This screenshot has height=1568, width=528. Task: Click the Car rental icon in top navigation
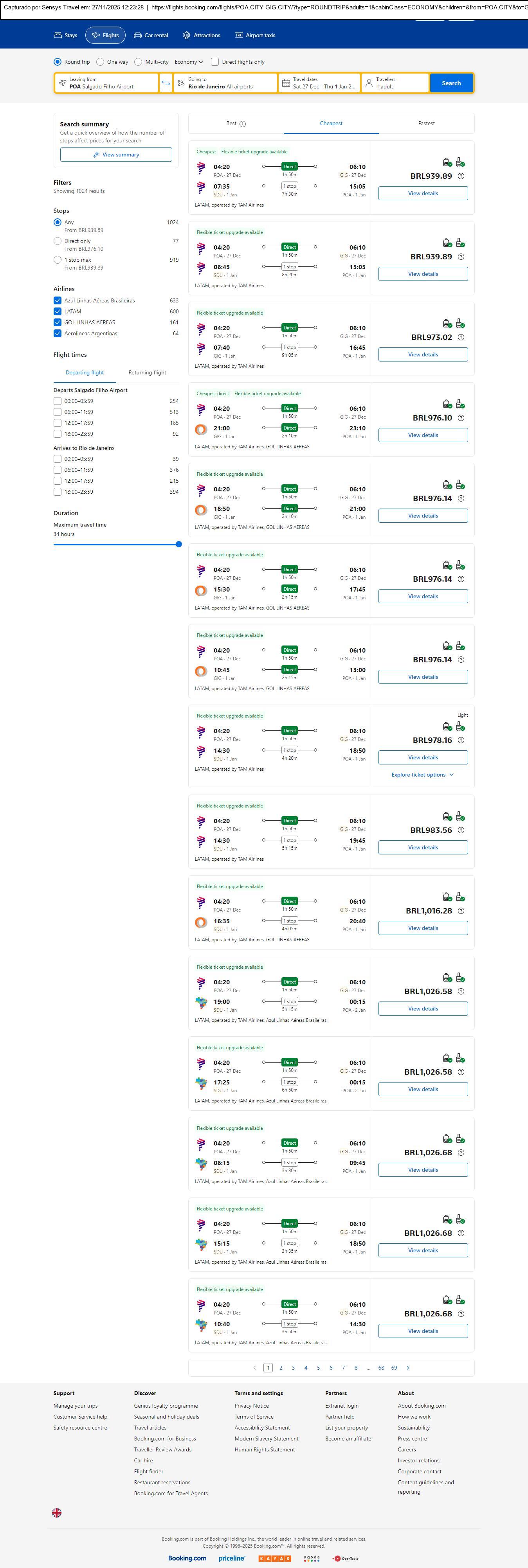[x=138, y=35]
